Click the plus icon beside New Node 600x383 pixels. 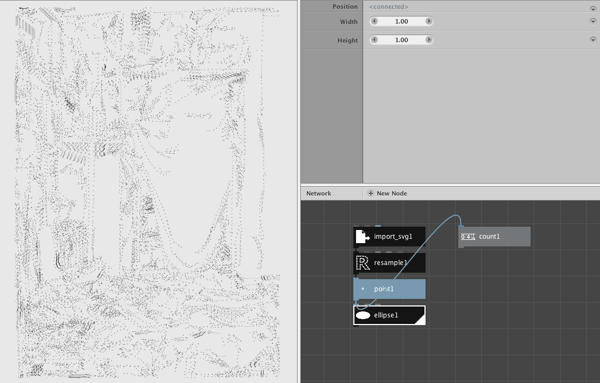(x=370, y=193)
